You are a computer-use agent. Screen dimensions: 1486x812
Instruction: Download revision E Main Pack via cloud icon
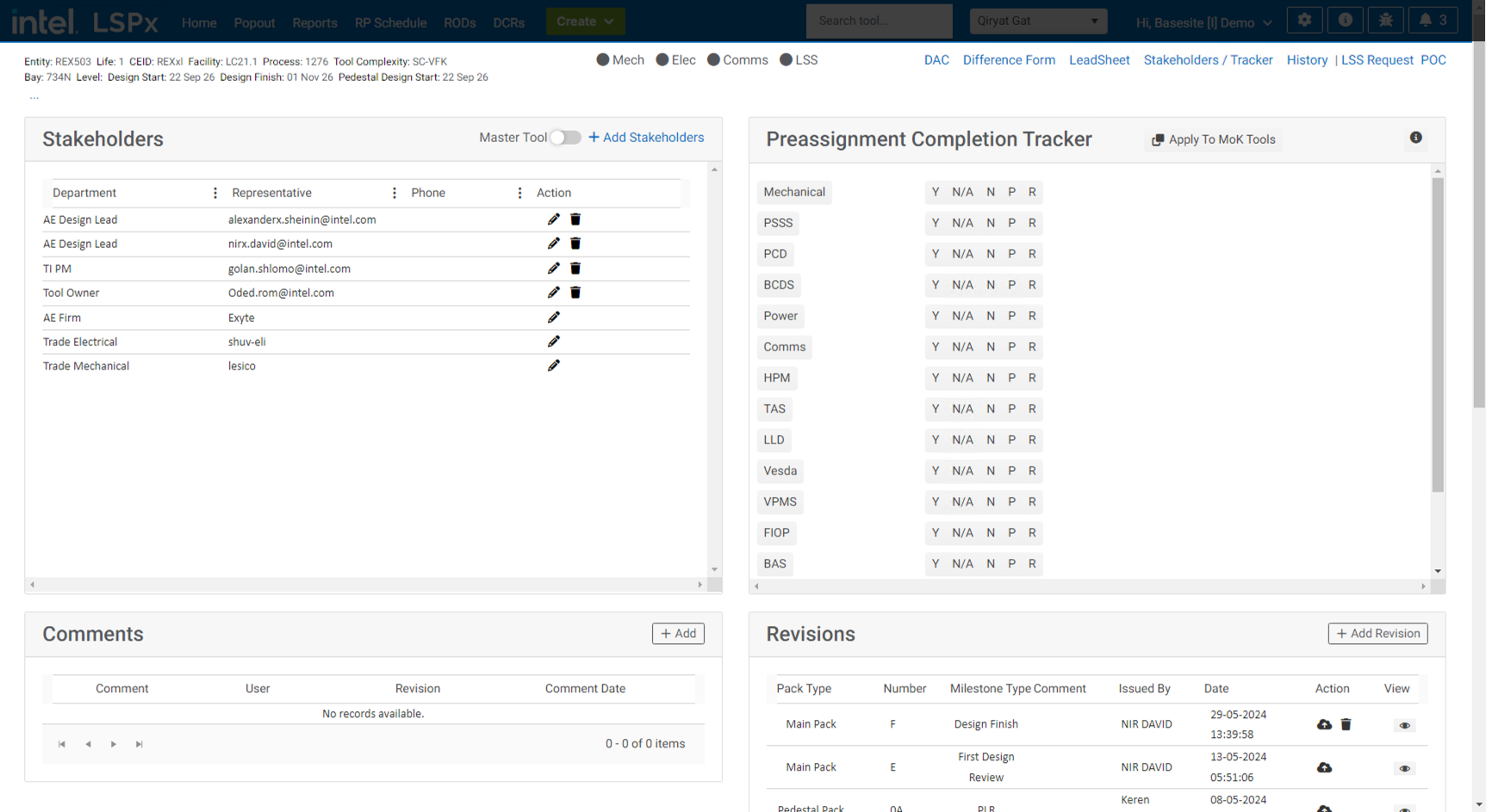point(1324,767)
